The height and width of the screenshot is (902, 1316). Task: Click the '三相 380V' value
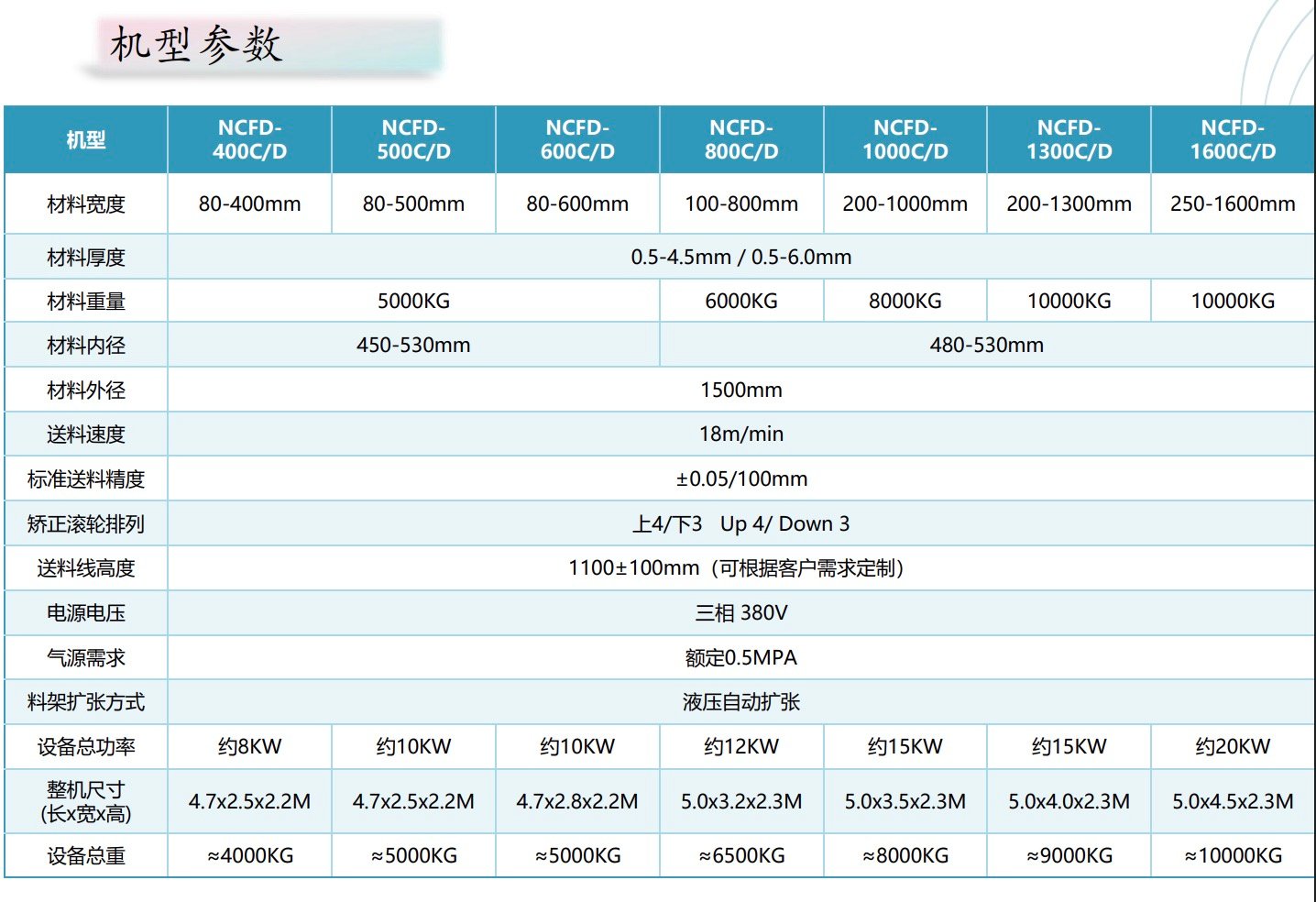pyautogui.click(x=741, y=612)
